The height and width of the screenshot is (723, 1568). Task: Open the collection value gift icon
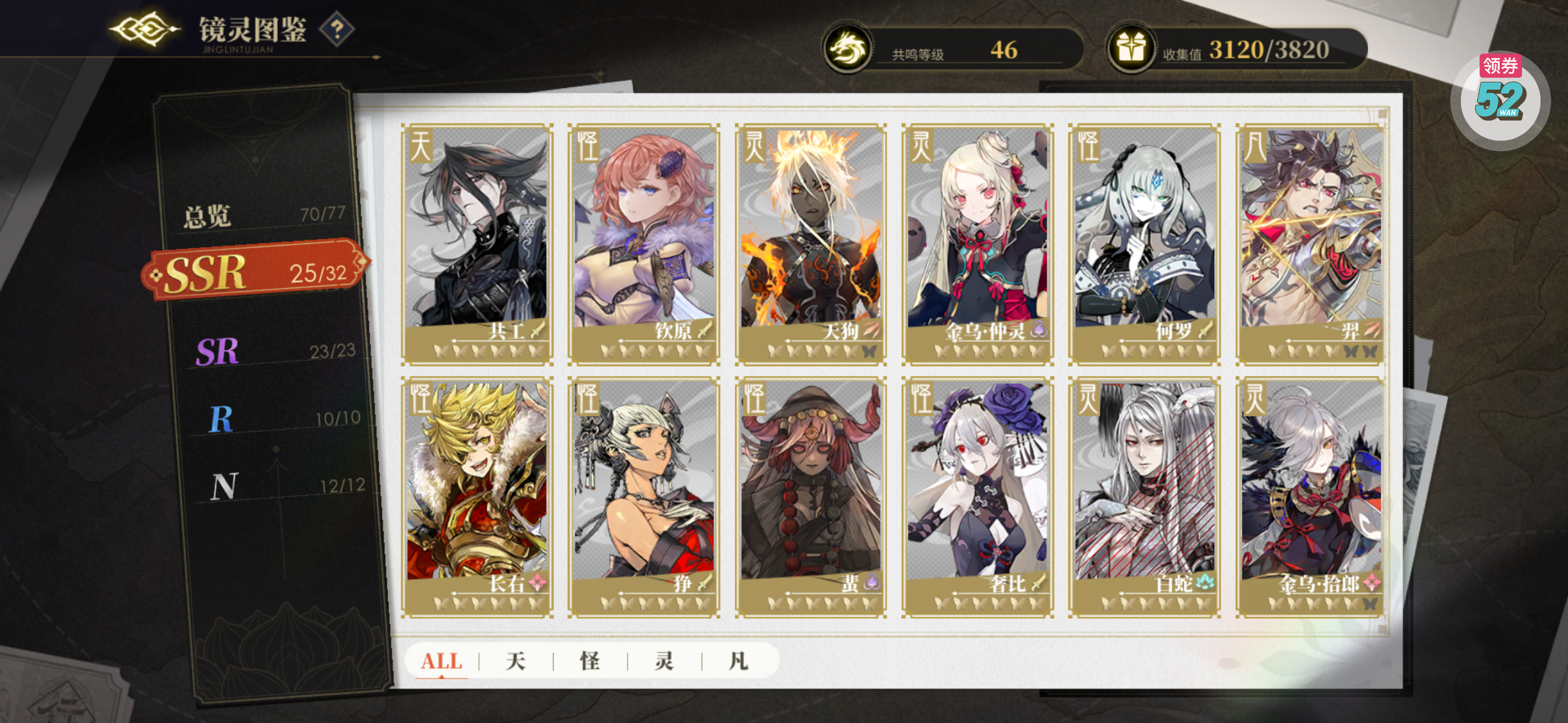(x=1131, y=49)
